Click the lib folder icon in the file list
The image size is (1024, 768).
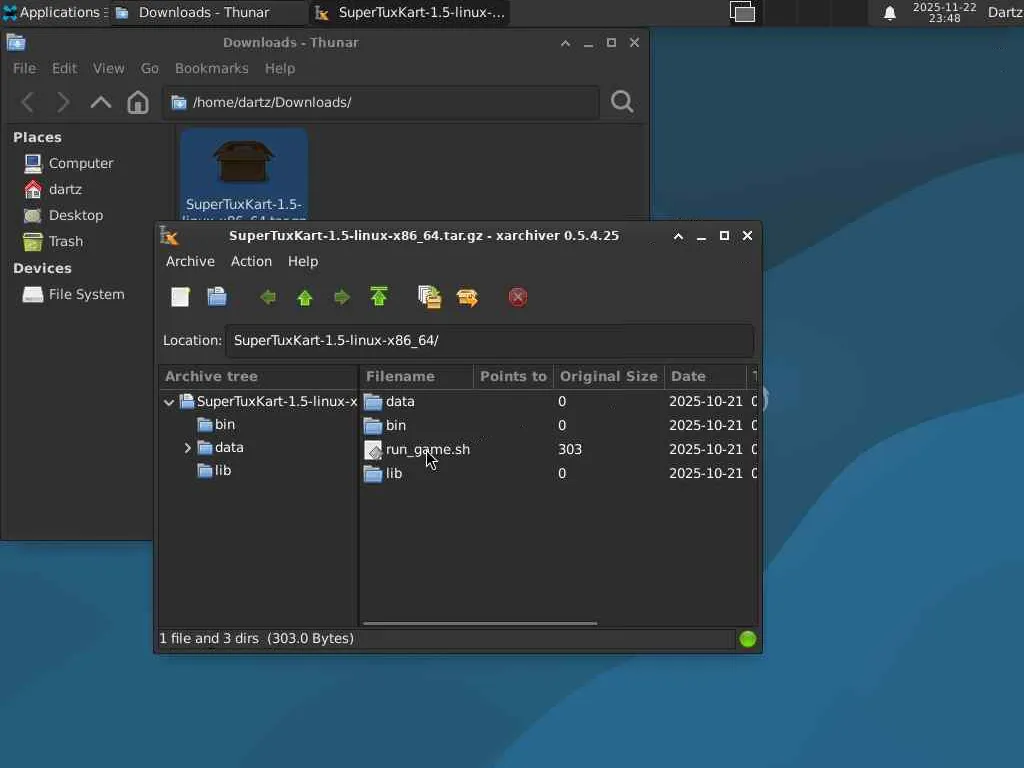(x=373, y=474)
